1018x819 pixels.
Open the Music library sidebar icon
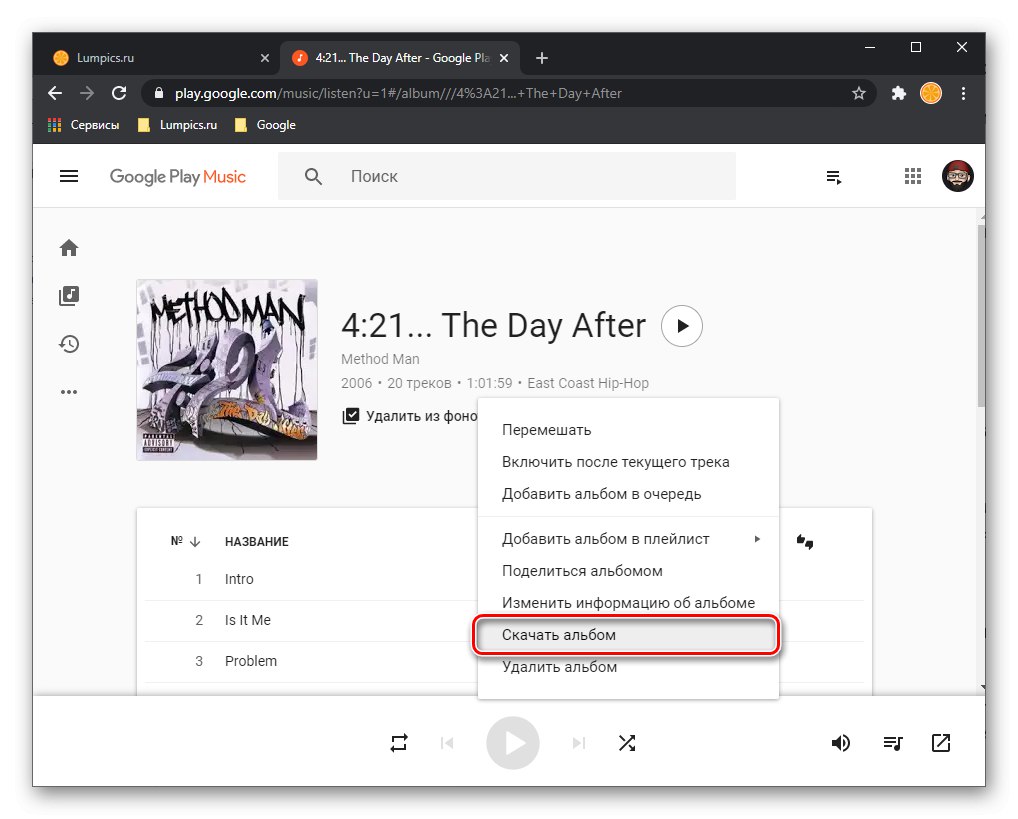(69, 296)
